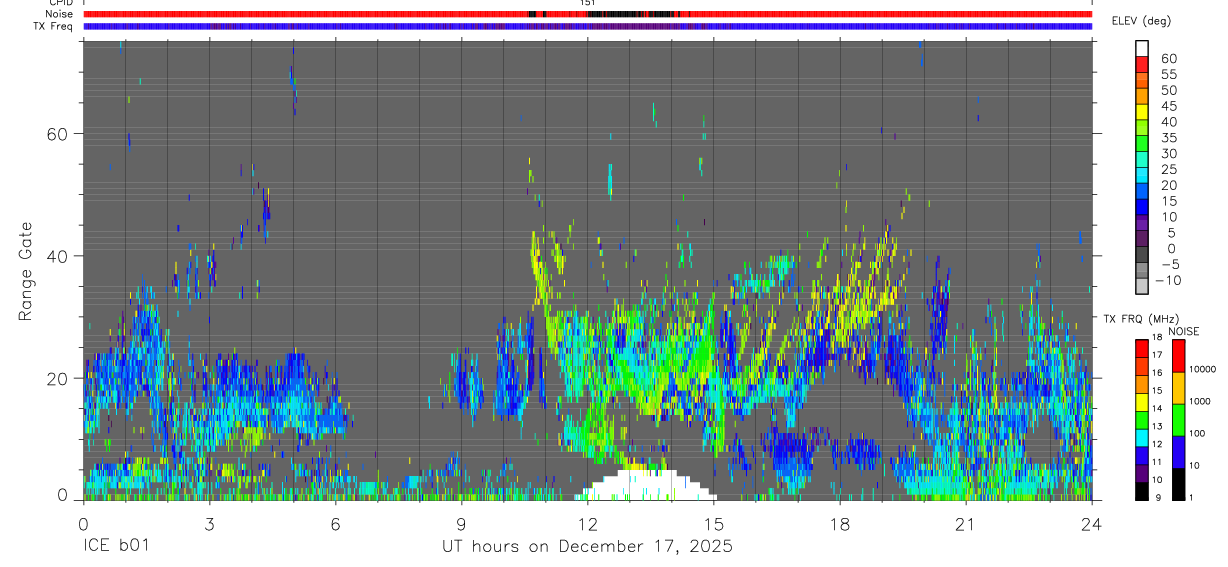Click the '12' tick label on the UT hours axis
This screenshot has height=567, width=1228.
pos(587,524)
